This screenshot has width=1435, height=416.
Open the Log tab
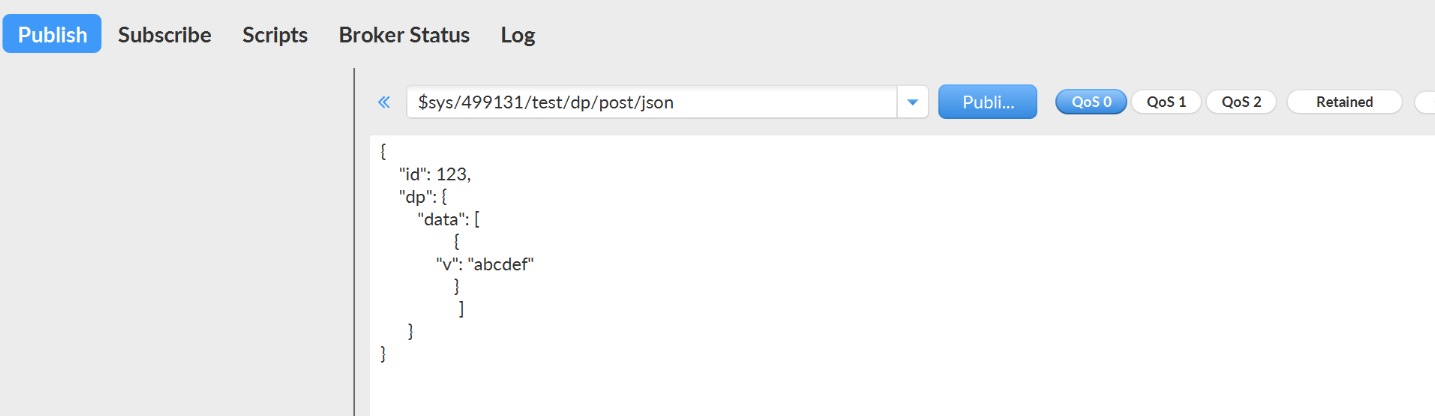tap(518, 34)
